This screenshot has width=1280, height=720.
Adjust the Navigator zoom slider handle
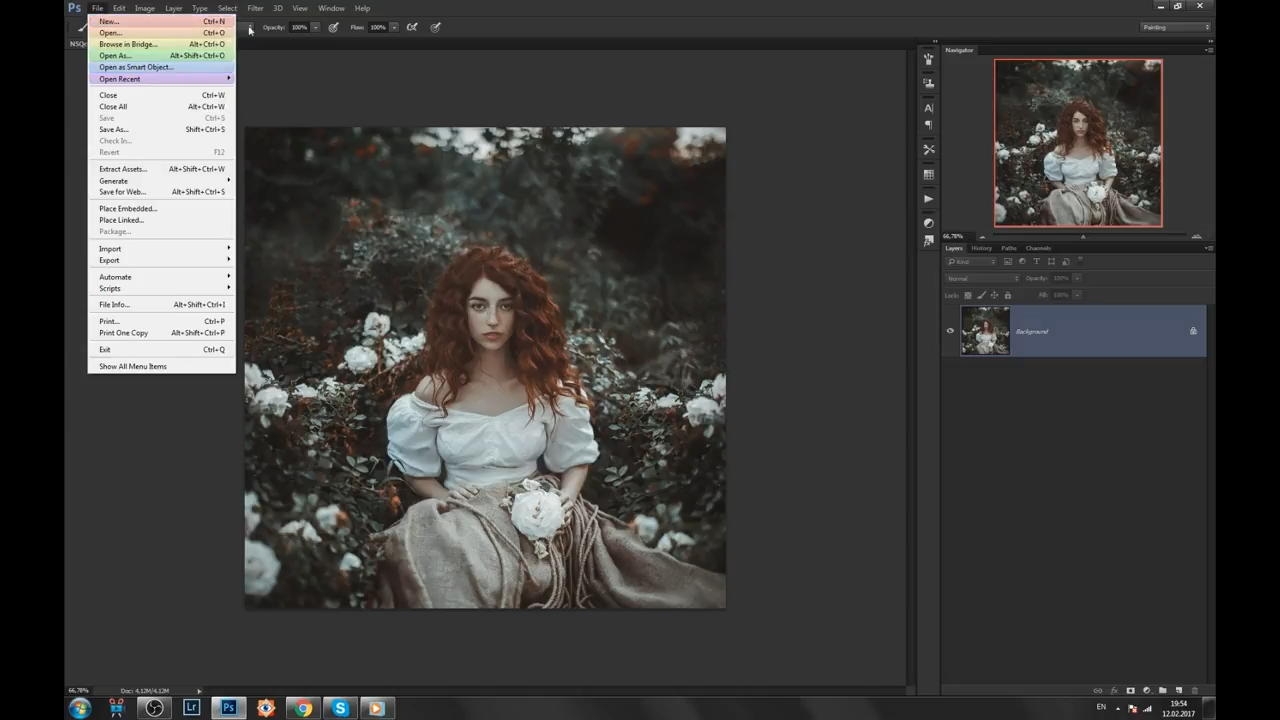1083,237
